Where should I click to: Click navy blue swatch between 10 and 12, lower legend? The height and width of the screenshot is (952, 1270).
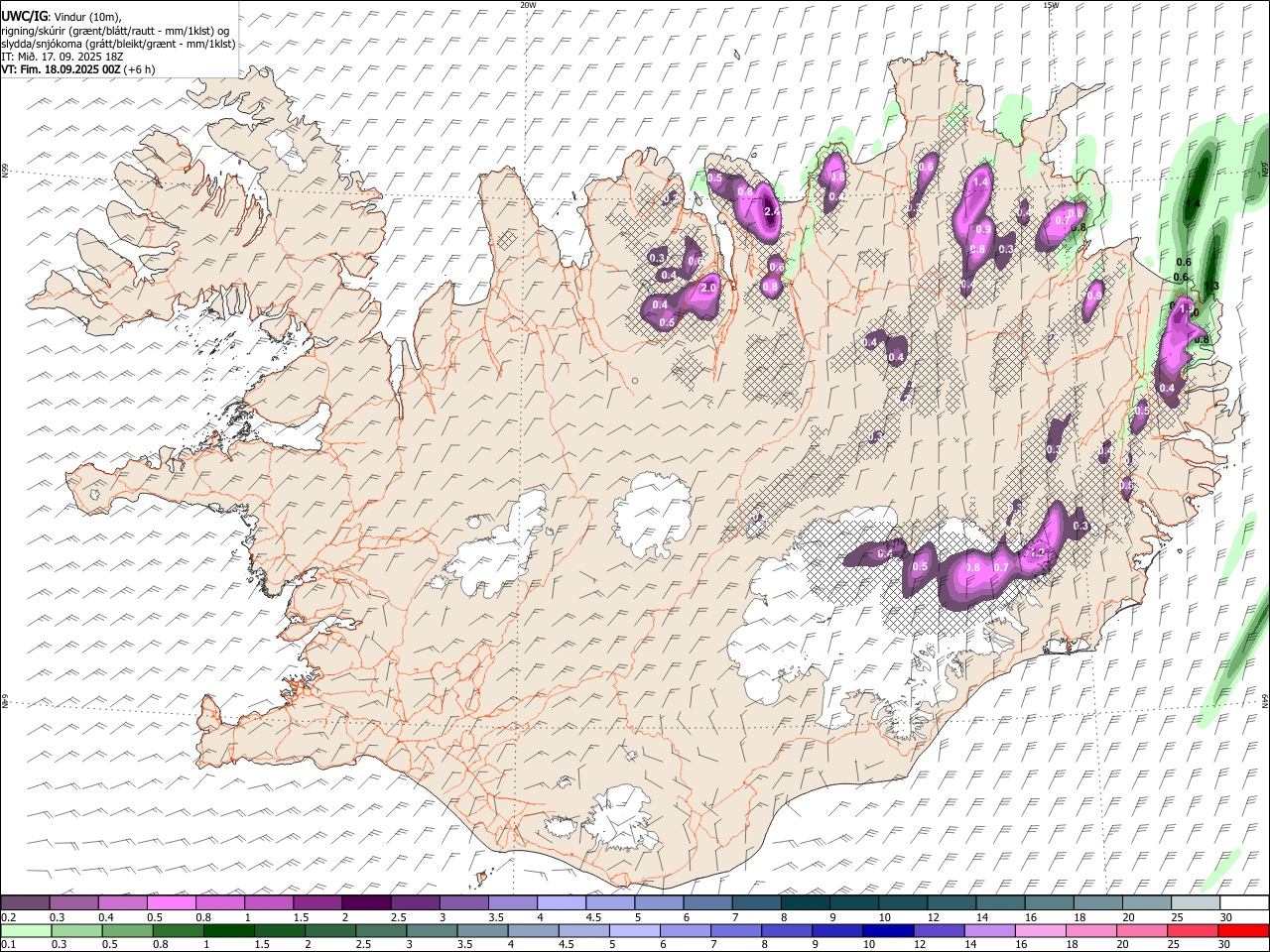point(886,930)
